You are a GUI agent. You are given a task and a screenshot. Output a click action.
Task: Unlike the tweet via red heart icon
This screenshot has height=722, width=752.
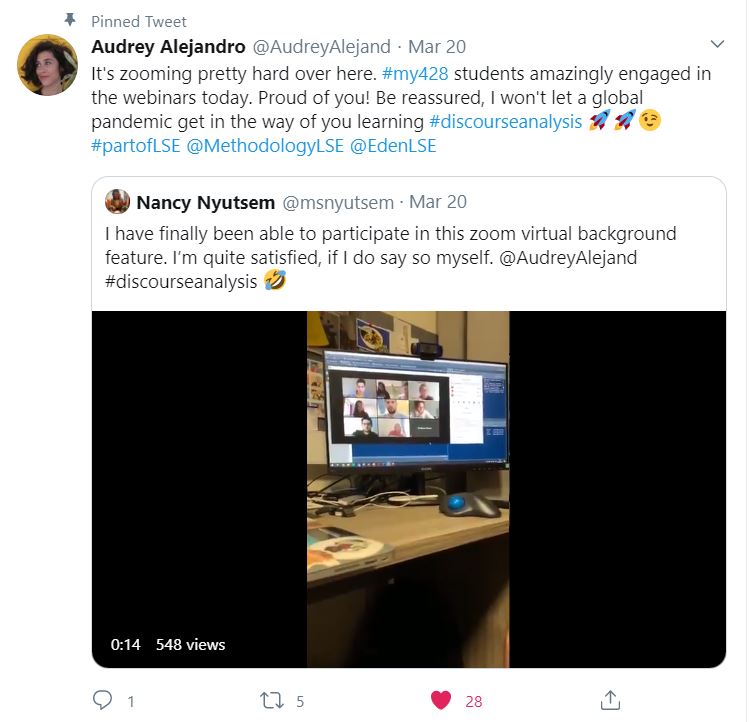441,700
